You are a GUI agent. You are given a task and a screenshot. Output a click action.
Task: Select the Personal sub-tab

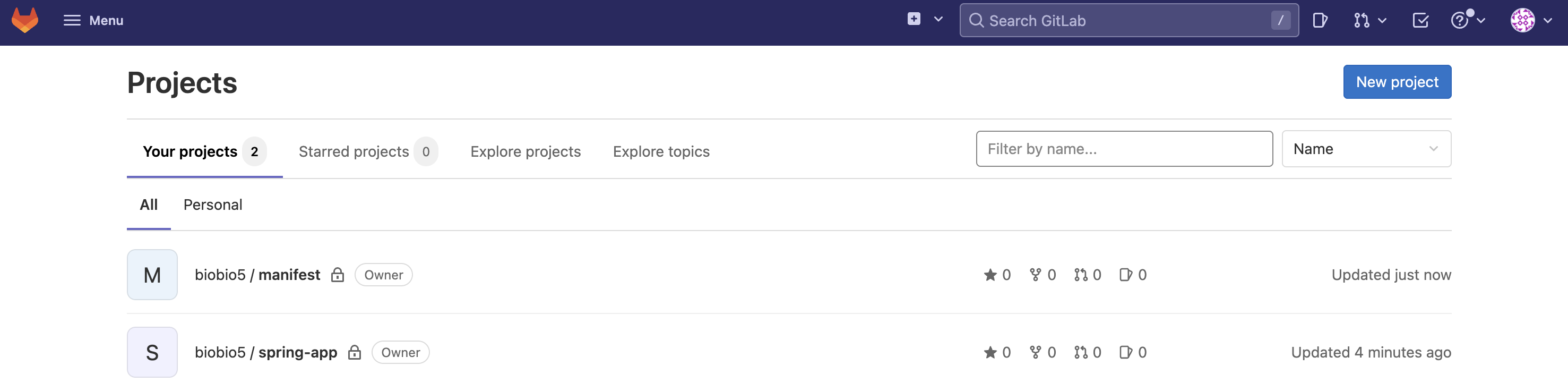[x=212, y=205]
